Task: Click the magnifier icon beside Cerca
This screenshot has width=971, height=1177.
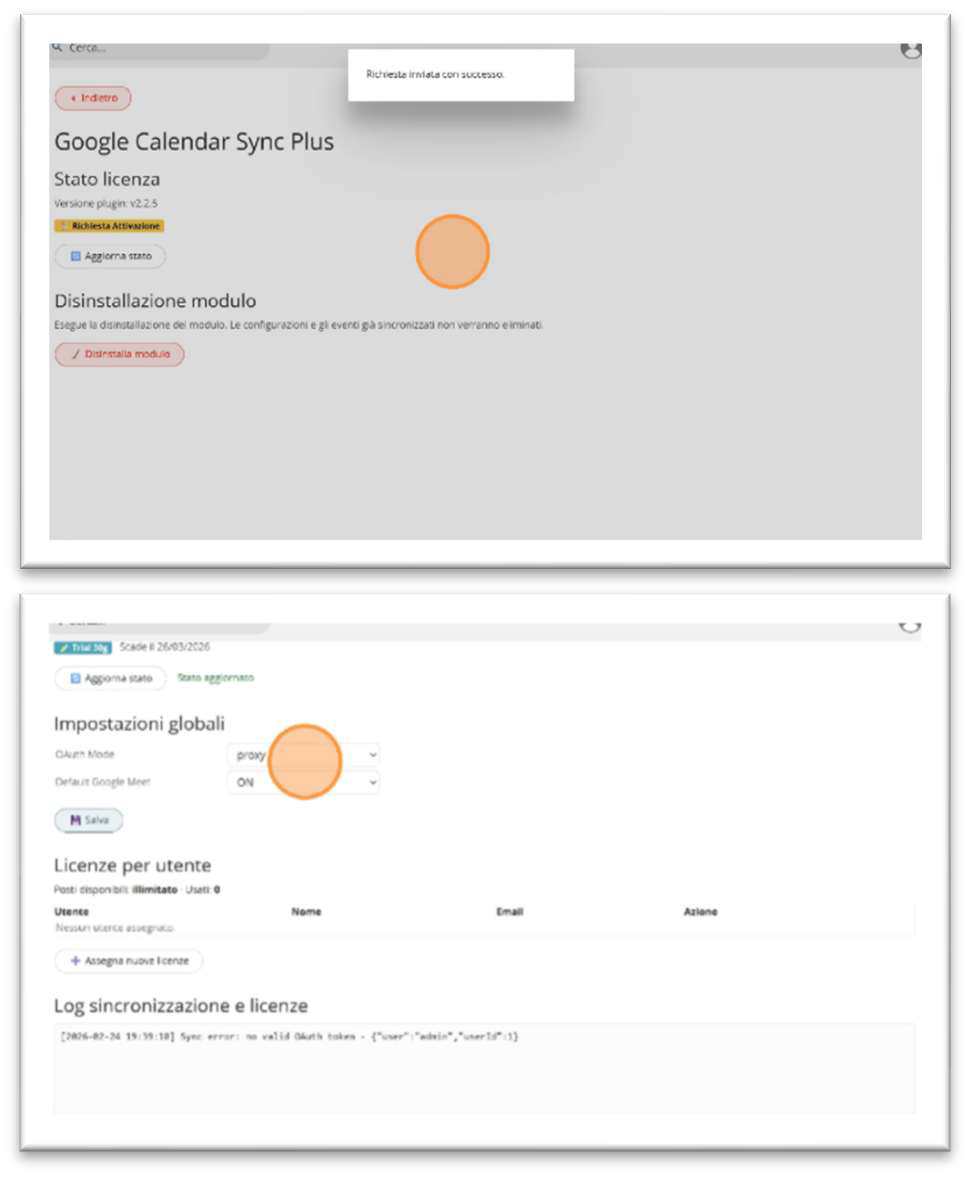Action: [x=58, y=47]
